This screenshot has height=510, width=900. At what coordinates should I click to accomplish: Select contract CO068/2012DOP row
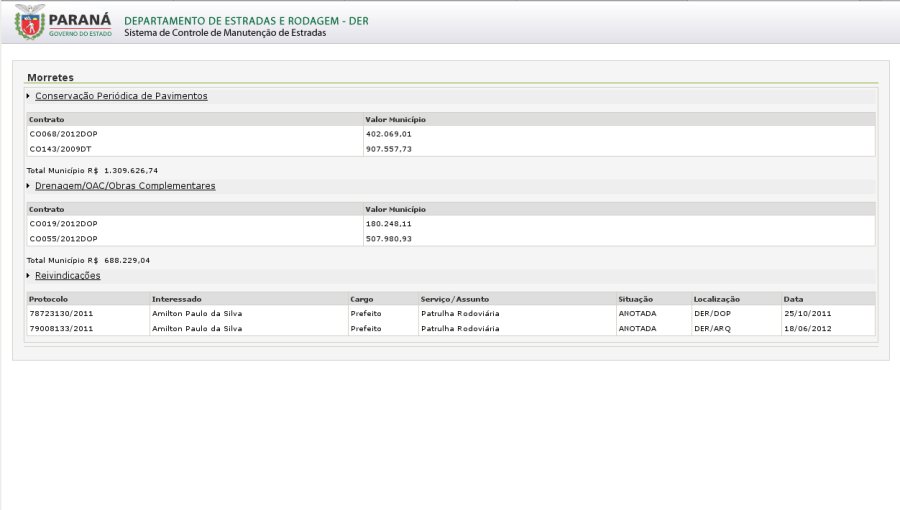(x=63, y=133)
